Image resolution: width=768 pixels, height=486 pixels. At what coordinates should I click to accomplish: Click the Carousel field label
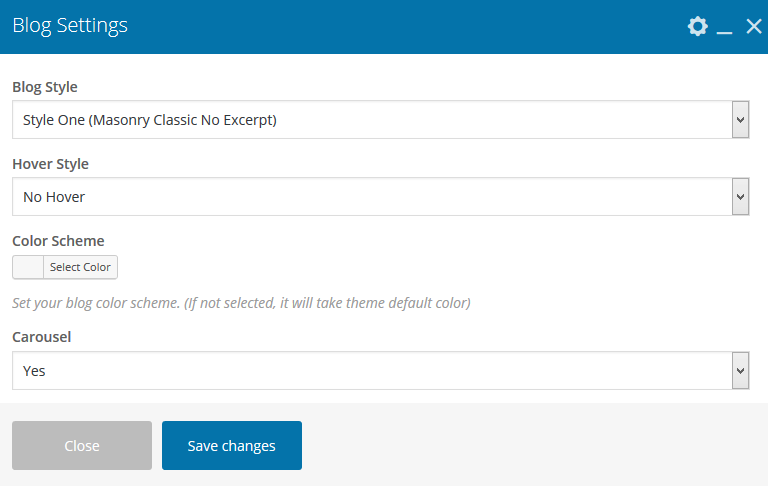[42, 337]
